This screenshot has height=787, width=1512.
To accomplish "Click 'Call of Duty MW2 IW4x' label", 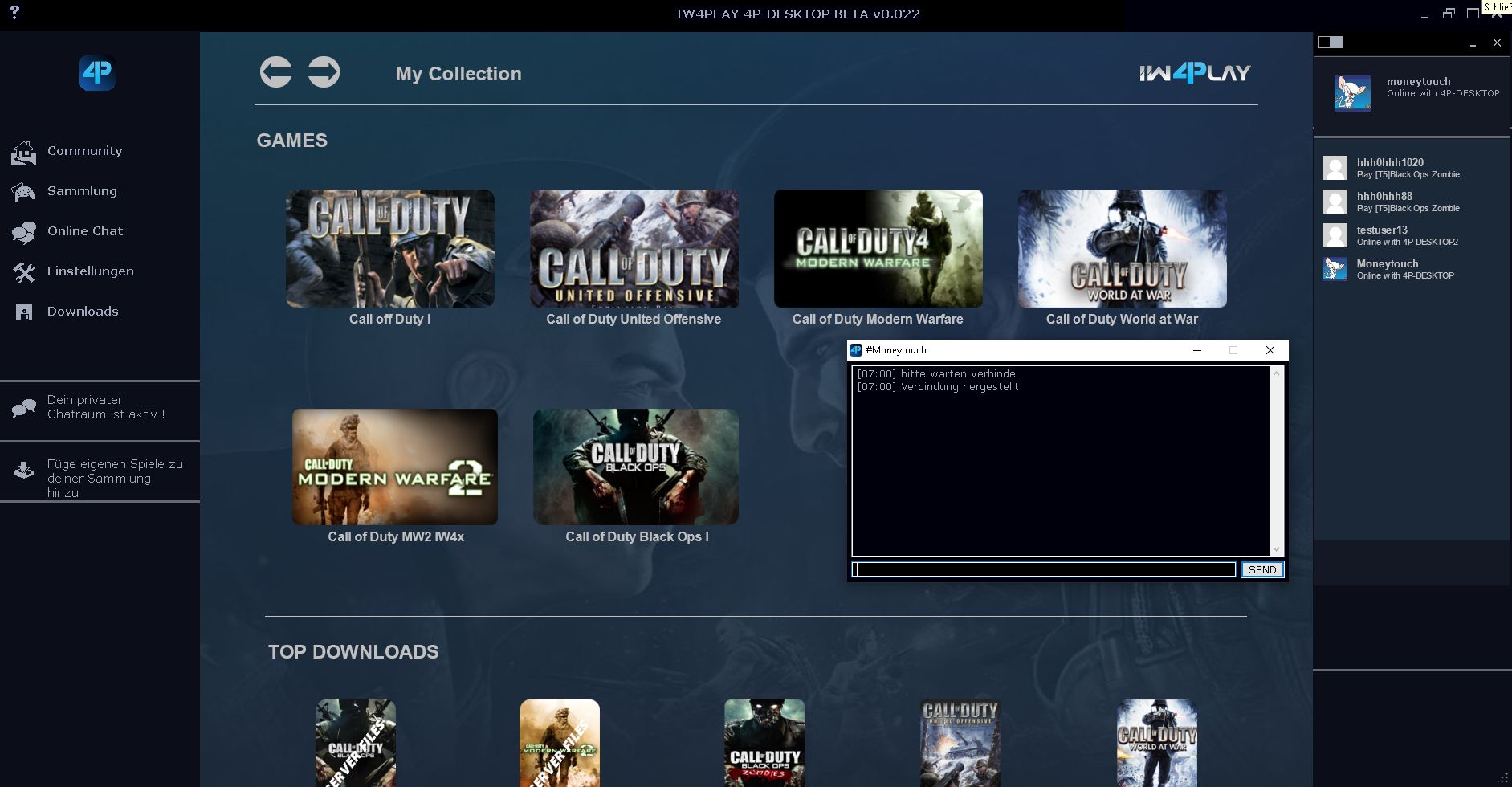I will tap(396, 536).
